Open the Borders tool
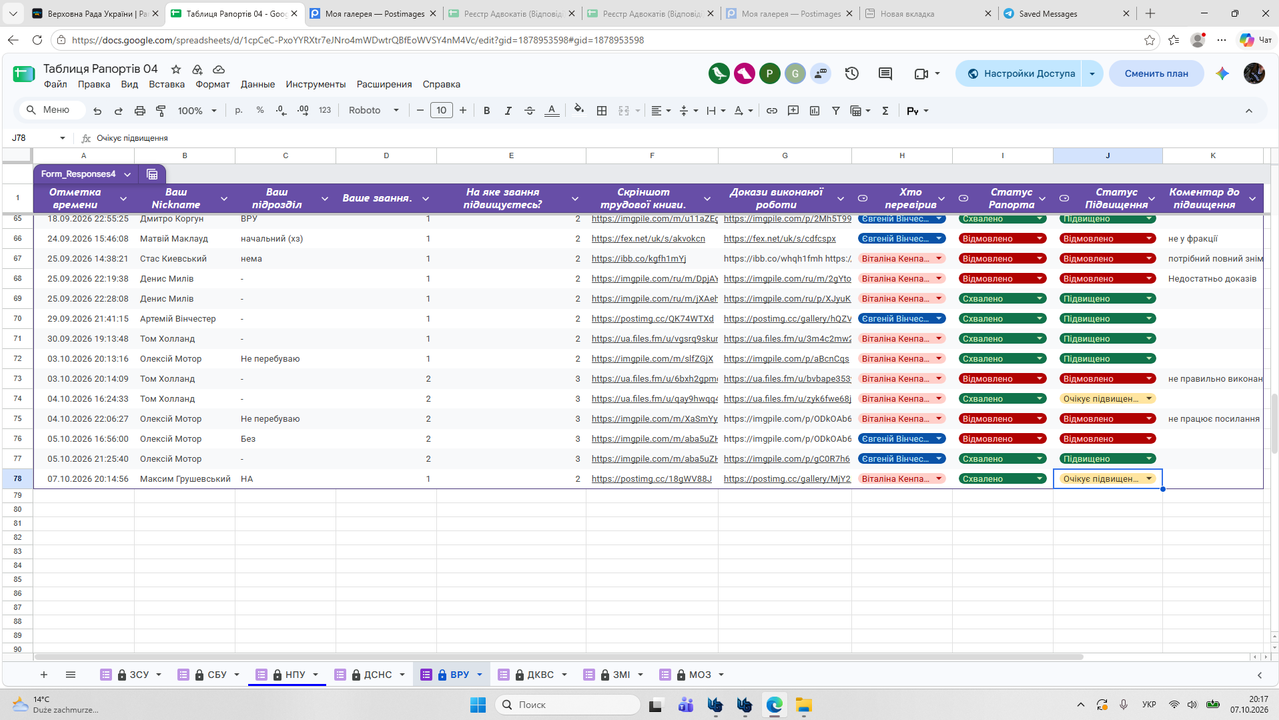This screenshot has height=720, width=1279. tap(602, 111)
